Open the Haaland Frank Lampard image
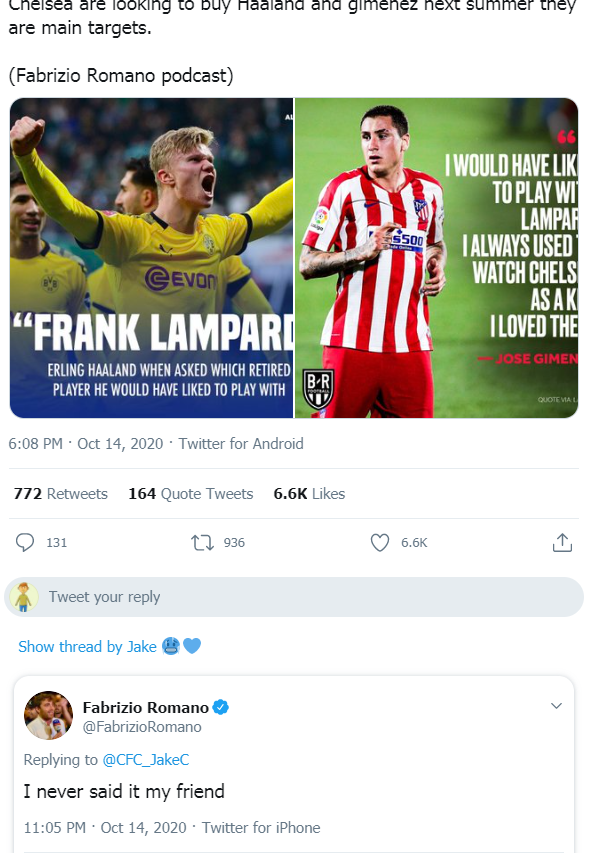Image resolution: width=607 pixels, height=853 pixels. point(152,258)
